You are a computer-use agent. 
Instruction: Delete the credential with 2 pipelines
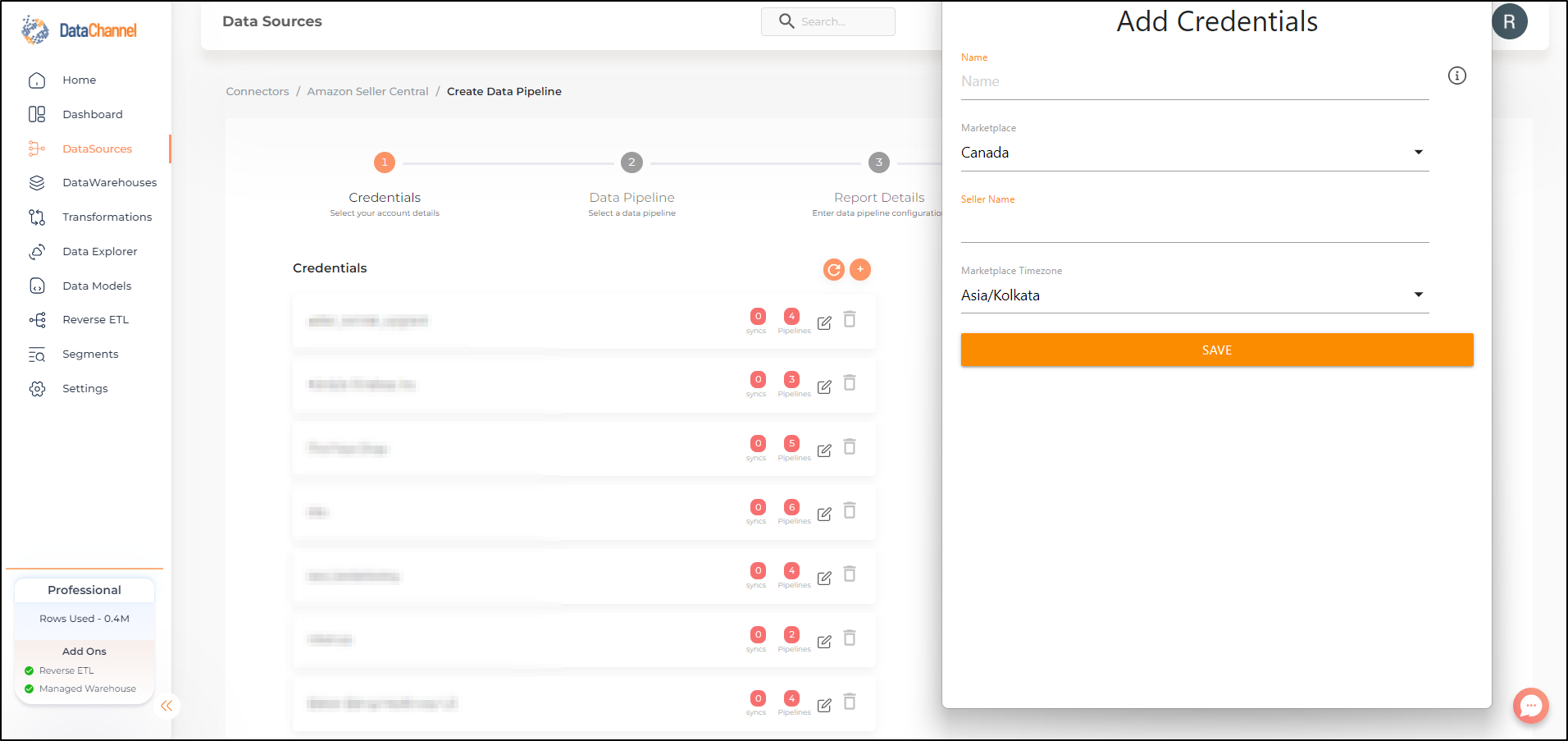850,638
